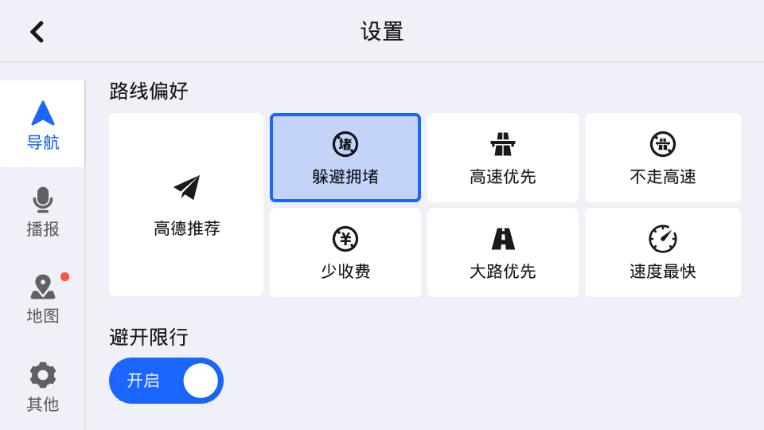The width and height of the screenshot is (764, 430).
Task: Choose 少收费 fewer tolls preference
Action: pos(345,252)
